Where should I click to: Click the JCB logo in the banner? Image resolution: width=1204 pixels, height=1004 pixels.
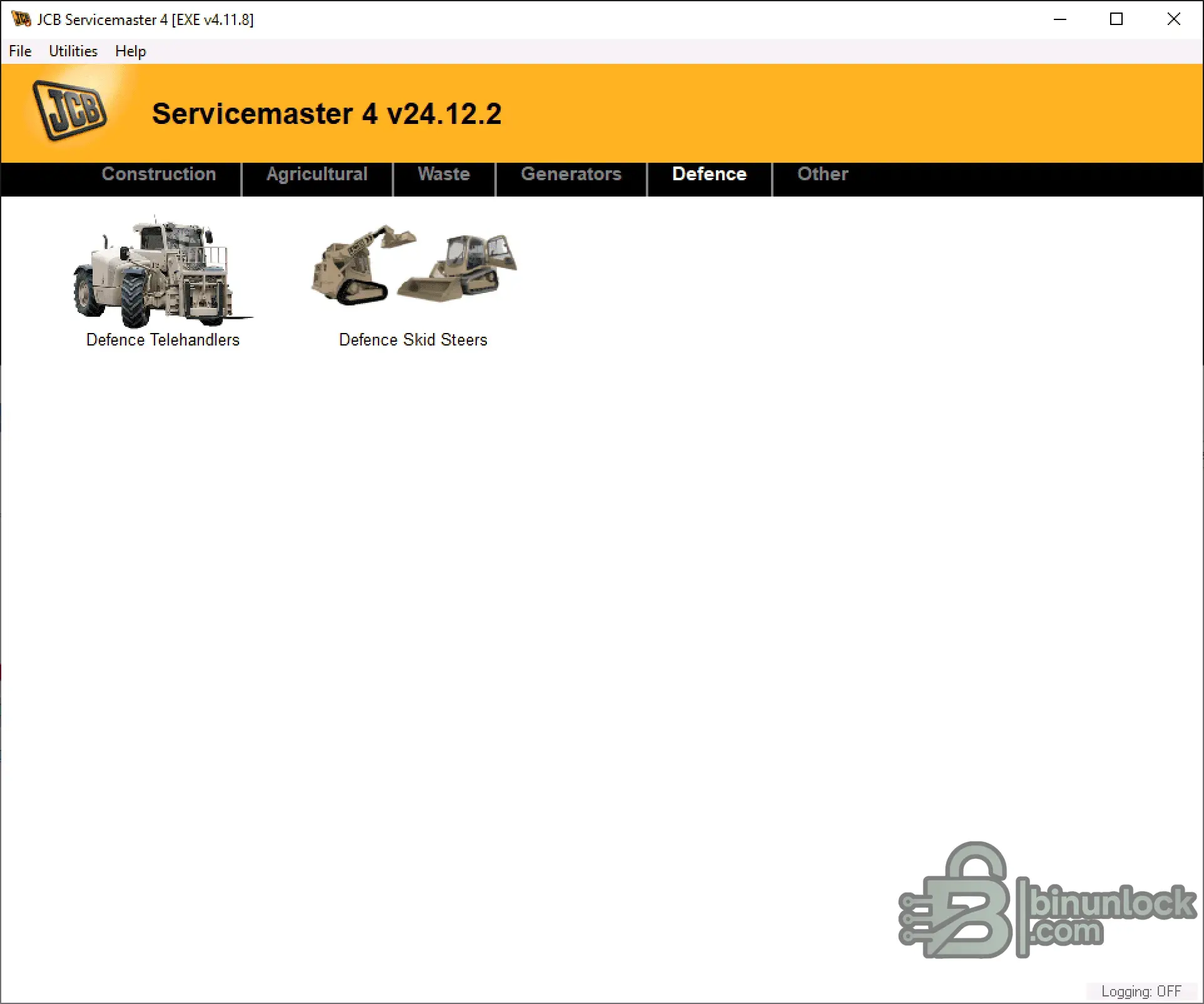pyautogui.click(x=70, y=111)
